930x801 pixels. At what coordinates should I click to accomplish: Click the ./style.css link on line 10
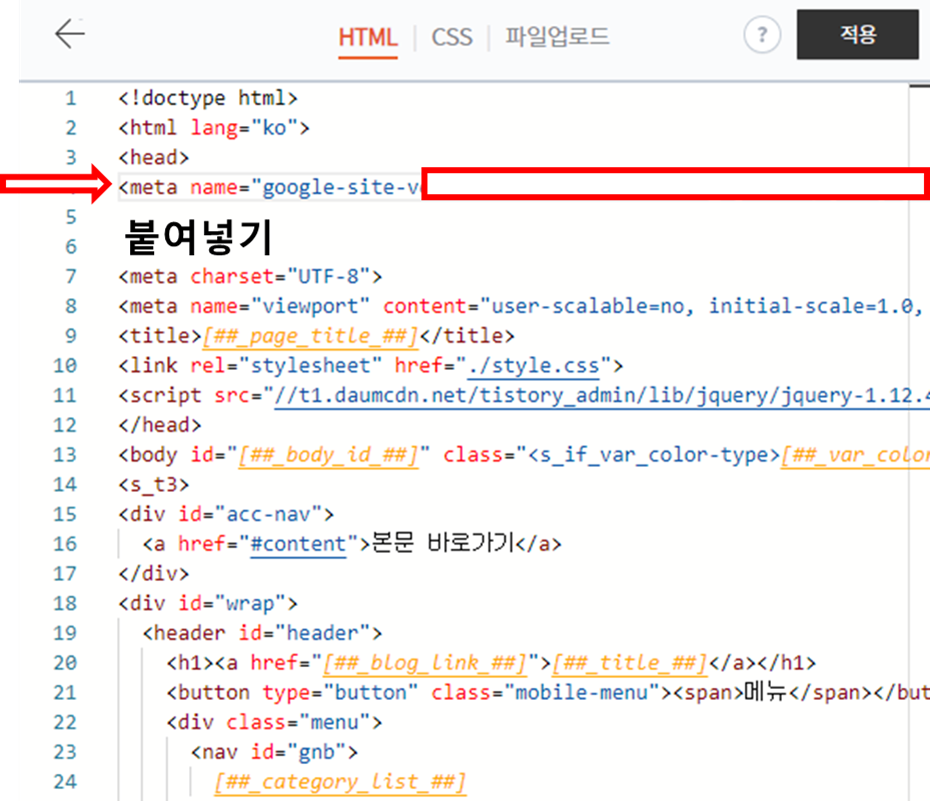point(534,366)
